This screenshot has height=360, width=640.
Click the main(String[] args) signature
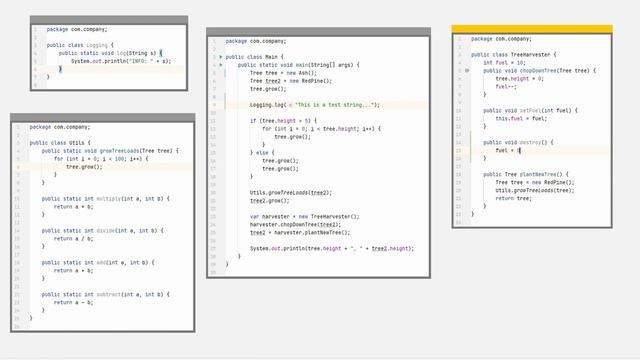pos(298,65)
